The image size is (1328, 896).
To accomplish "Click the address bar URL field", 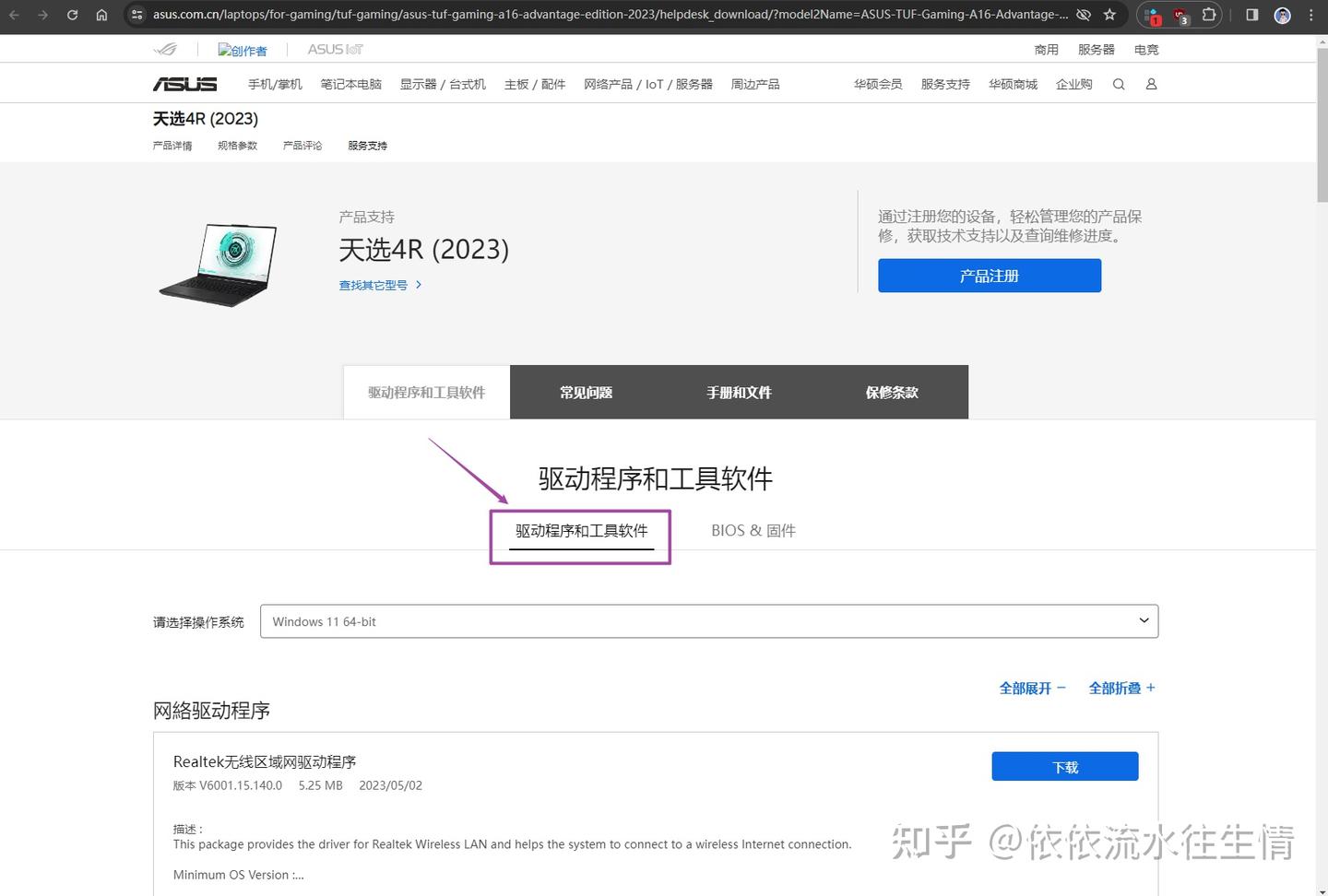I will 611,15.
